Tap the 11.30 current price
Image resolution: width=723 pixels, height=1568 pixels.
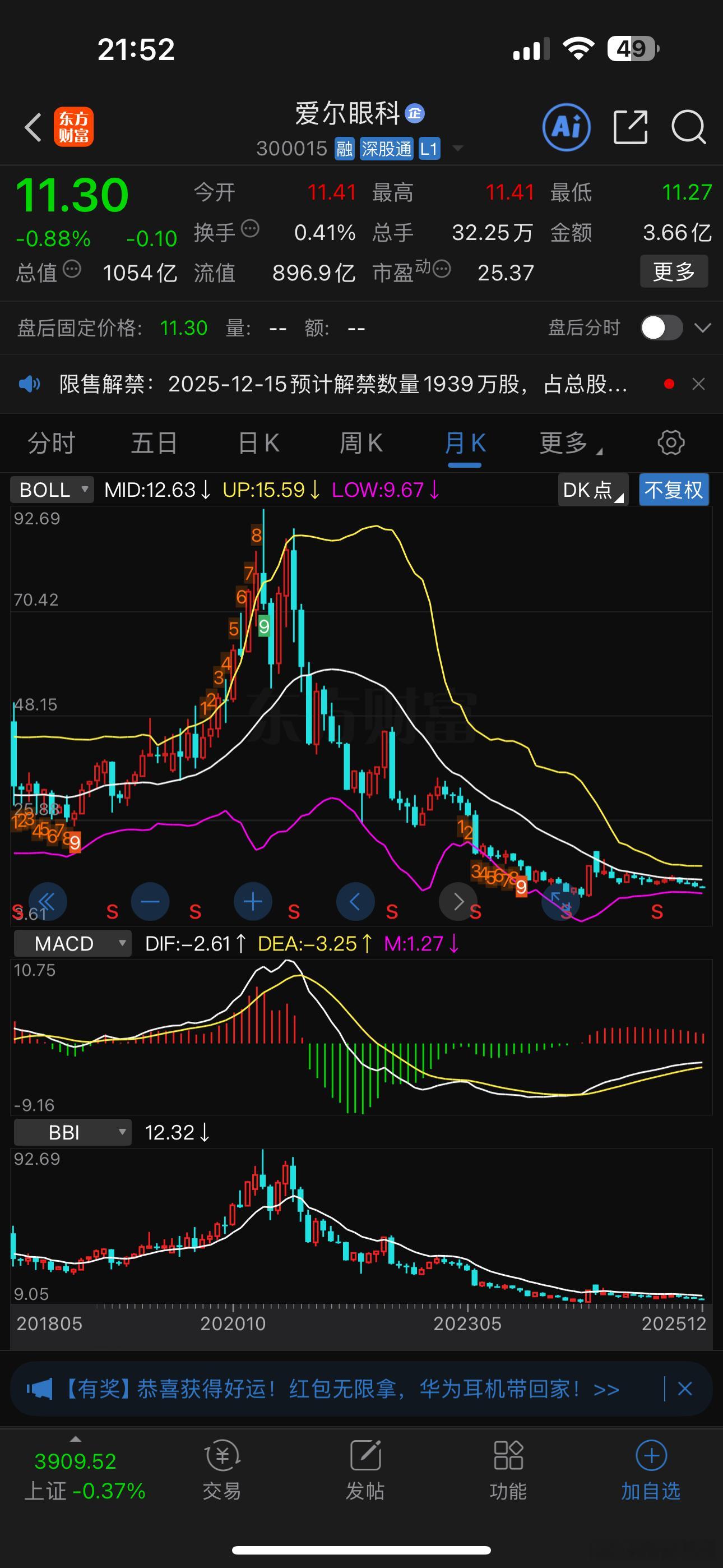72,195
